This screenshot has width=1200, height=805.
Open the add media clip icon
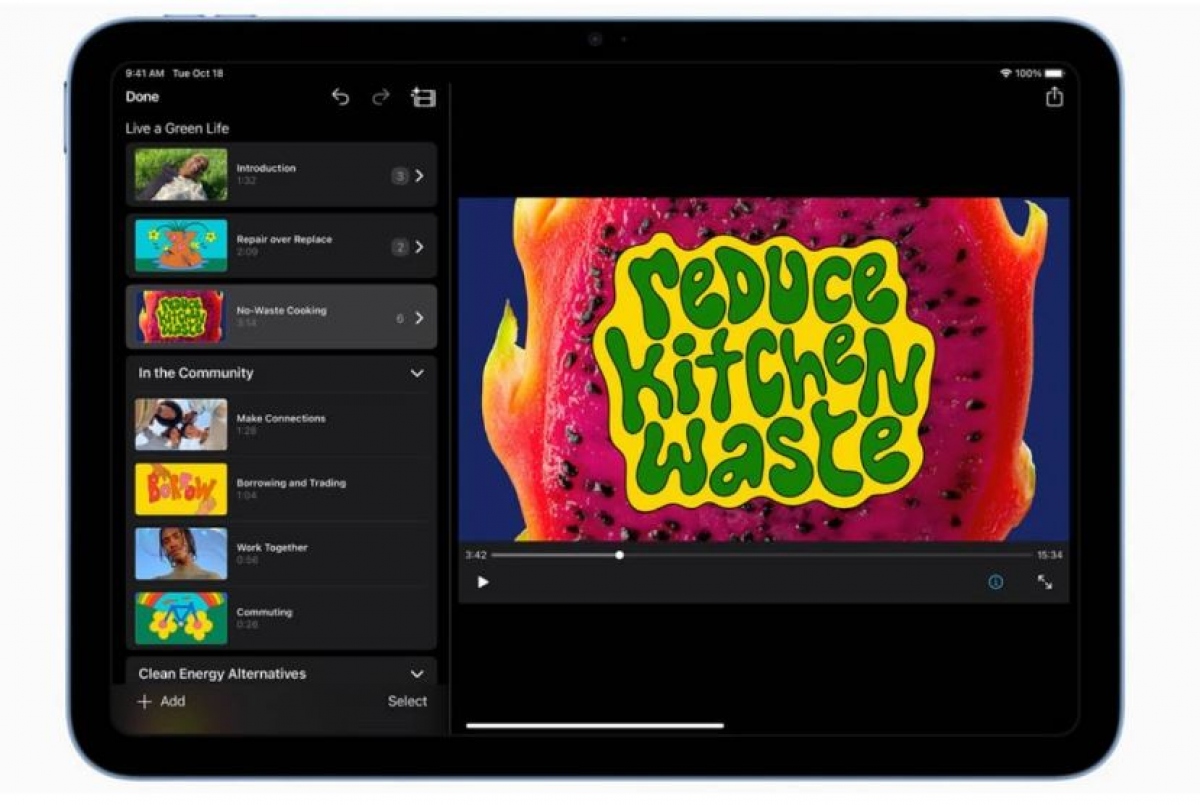point(423,97)
